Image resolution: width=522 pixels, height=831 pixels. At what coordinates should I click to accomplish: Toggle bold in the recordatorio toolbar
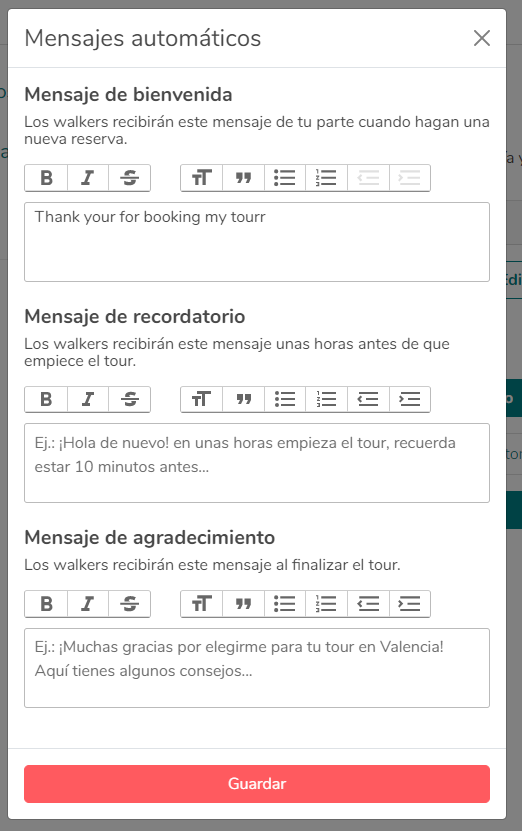click(x=46, y=399)
